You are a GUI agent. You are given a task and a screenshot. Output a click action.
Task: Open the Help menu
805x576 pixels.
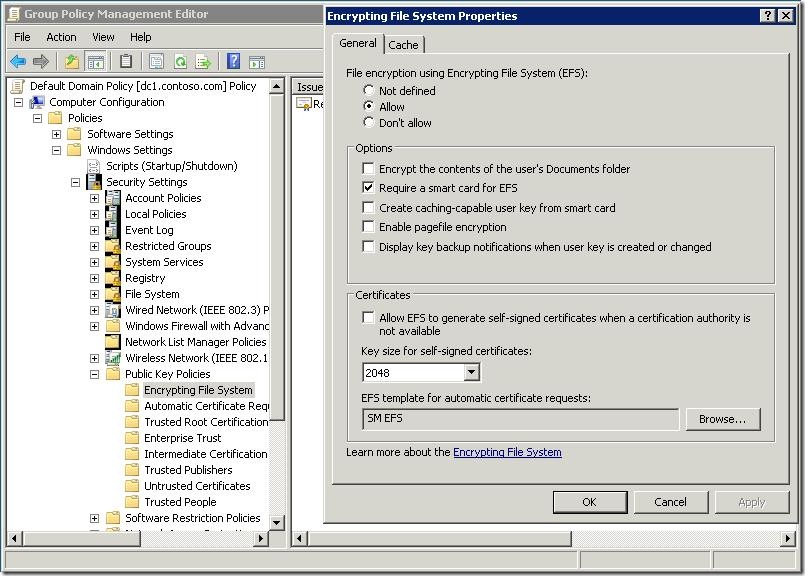(x=140, y=37)
